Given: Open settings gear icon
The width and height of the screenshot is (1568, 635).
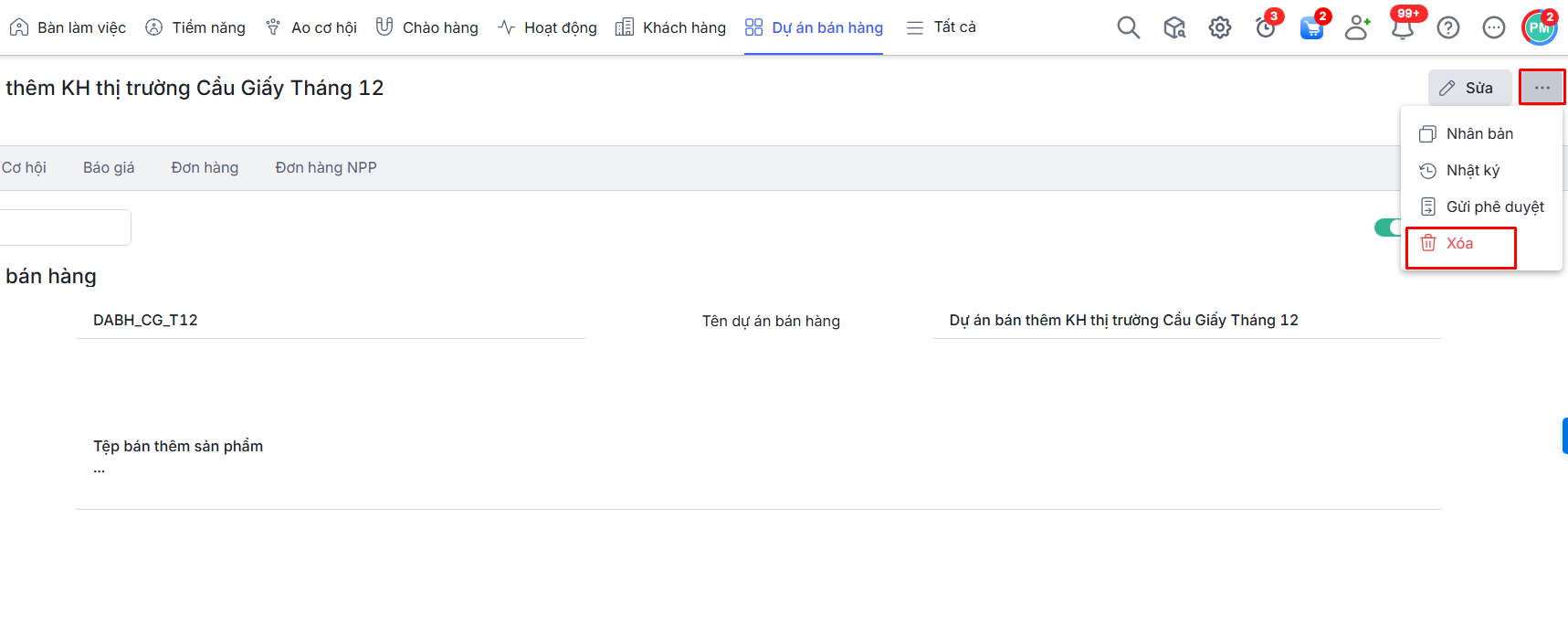Looking at the screenshot, I should point(1220,27).
